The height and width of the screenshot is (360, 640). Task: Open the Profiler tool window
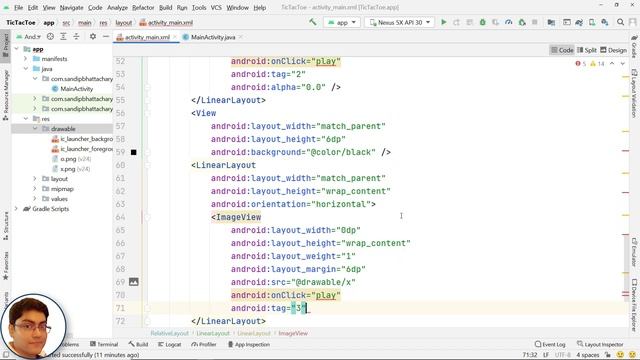pyautogui.click(x=204, y=344)
